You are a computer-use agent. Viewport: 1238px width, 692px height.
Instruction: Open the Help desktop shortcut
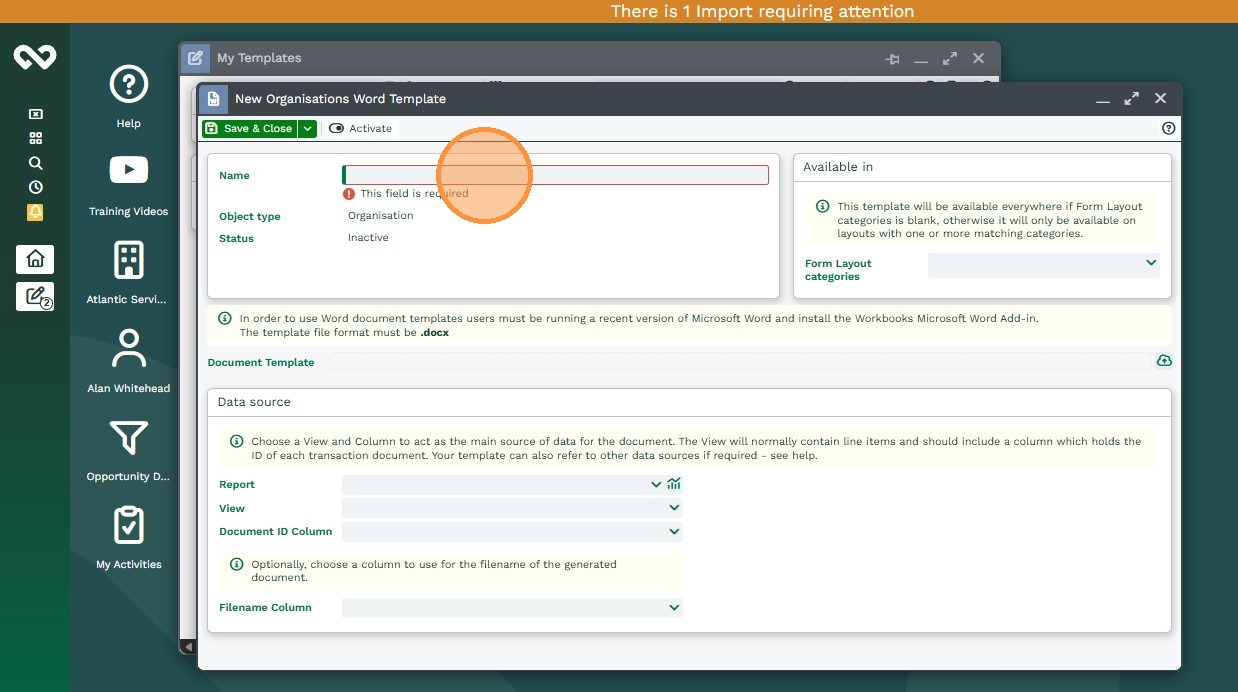click(128, 96)
